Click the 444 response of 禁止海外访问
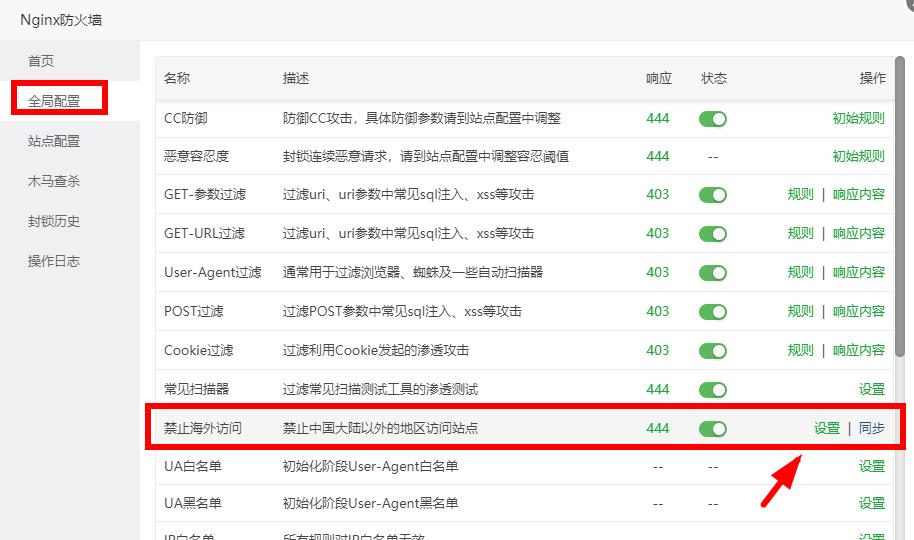Screen dimensions: 914x540 [x=658, y=428]
